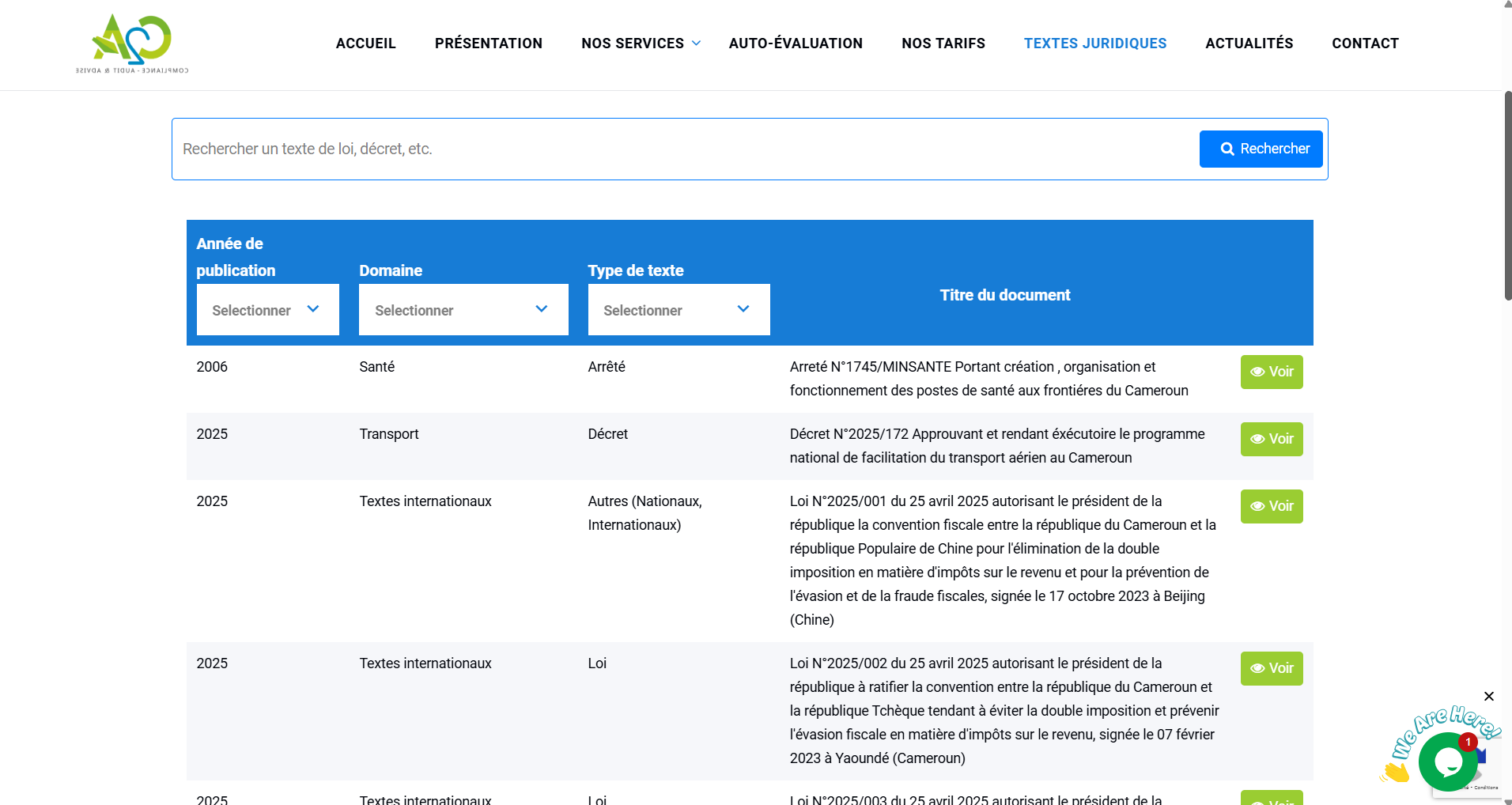This screenshot has height=805, width=1512.
Task: Click the A2C company logo
Action: point(132,43)
